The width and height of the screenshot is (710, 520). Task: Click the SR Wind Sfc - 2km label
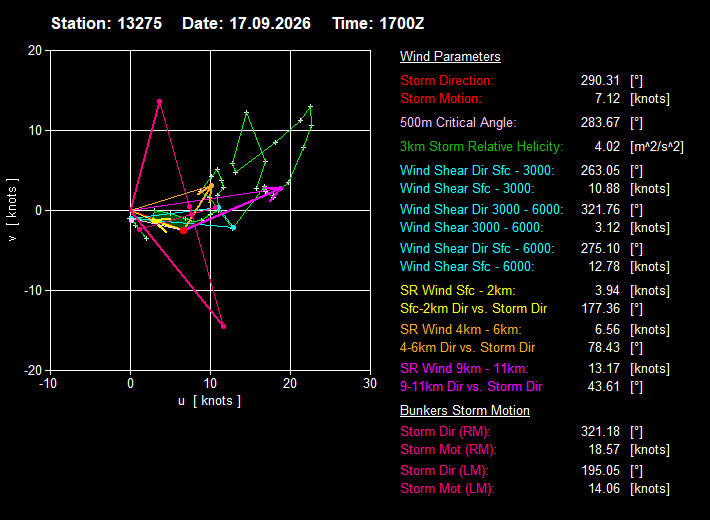[457, 291]
